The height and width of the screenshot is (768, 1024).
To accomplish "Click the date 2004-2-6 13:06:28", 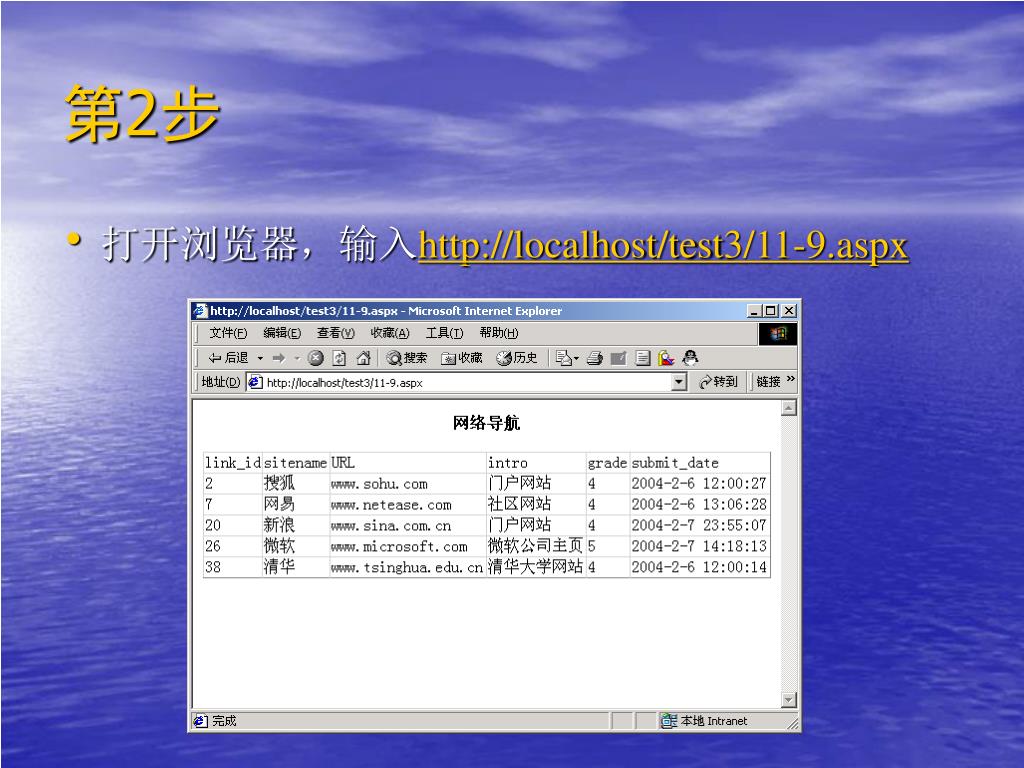I will 699,504.
